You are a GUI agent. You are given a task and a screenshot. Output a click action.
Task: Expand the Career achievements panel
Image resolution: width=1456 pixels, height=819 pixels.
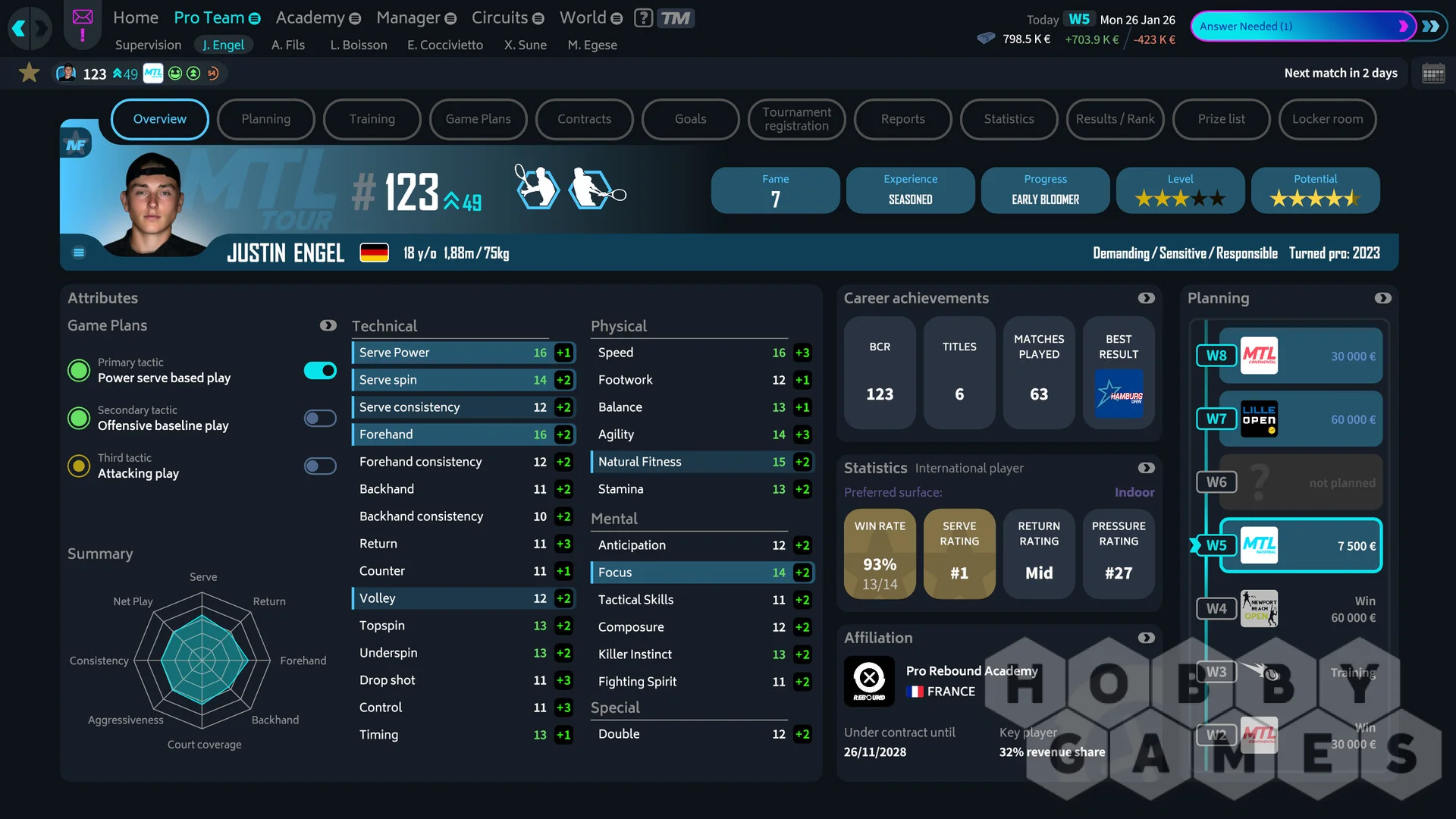click(x=1146, y=298)
